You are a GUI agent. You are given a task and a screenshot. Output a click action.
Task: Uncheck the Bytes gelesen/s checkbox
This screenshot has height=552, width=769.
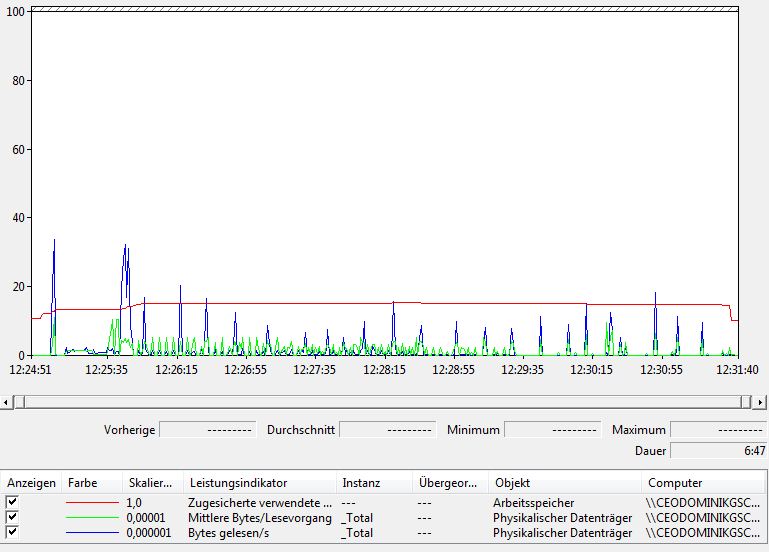coord(12,532)
